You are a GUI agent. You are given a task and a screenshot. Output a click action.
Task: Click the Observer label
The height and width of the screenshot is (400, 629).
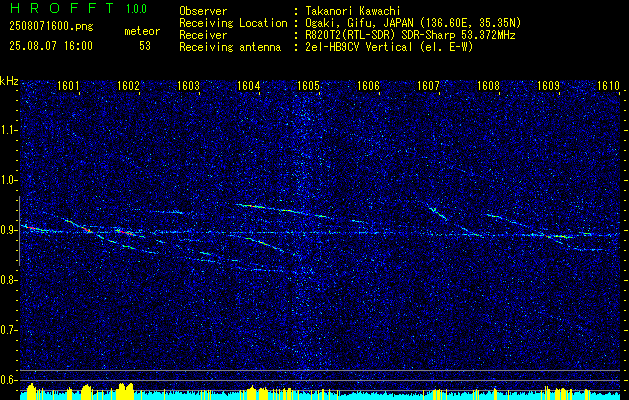pyautogui.click(x=203, y=11)
